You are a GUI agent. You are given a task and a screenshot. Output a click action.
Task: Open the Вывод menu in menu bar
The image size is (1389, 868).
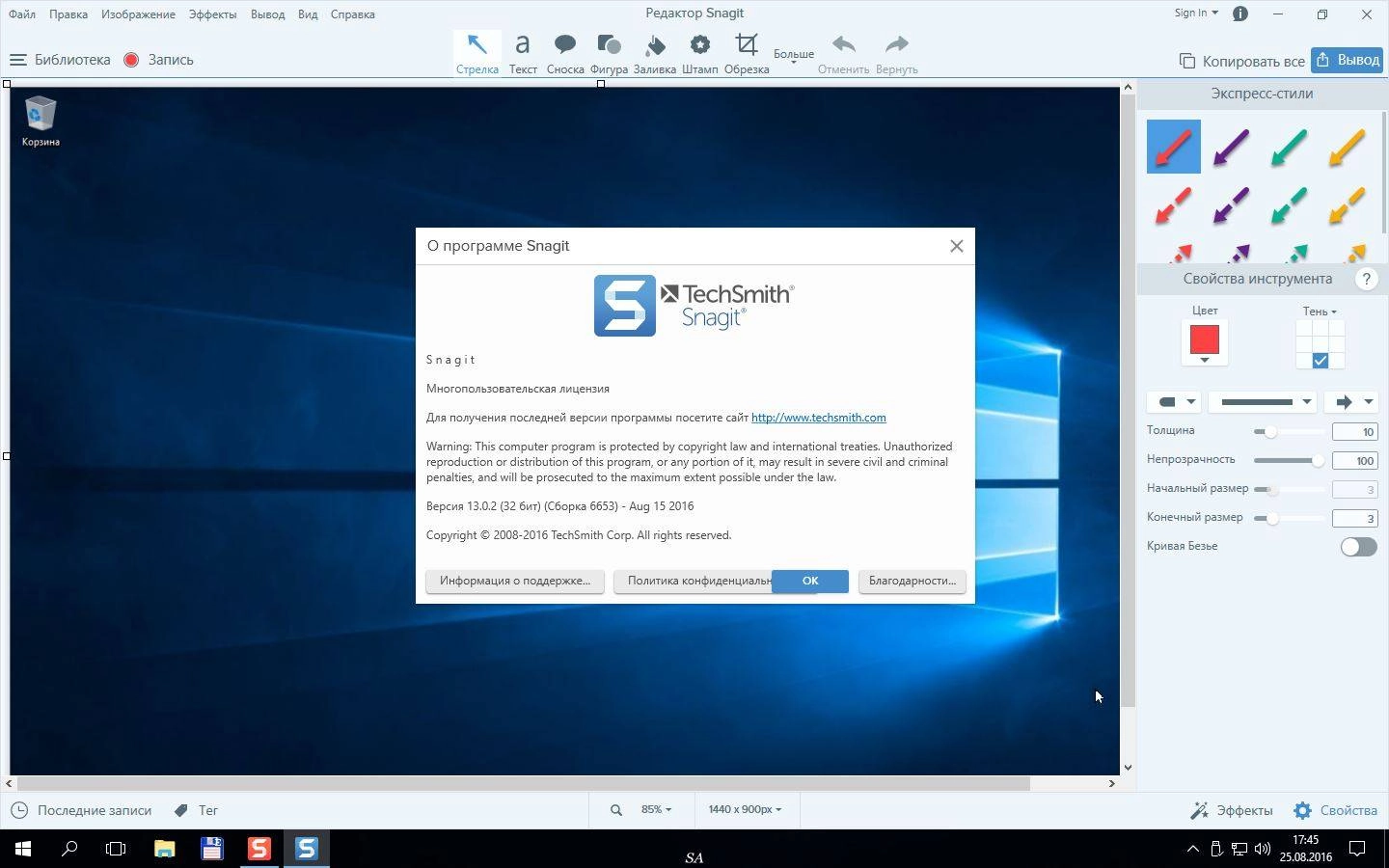click(267, 14)
